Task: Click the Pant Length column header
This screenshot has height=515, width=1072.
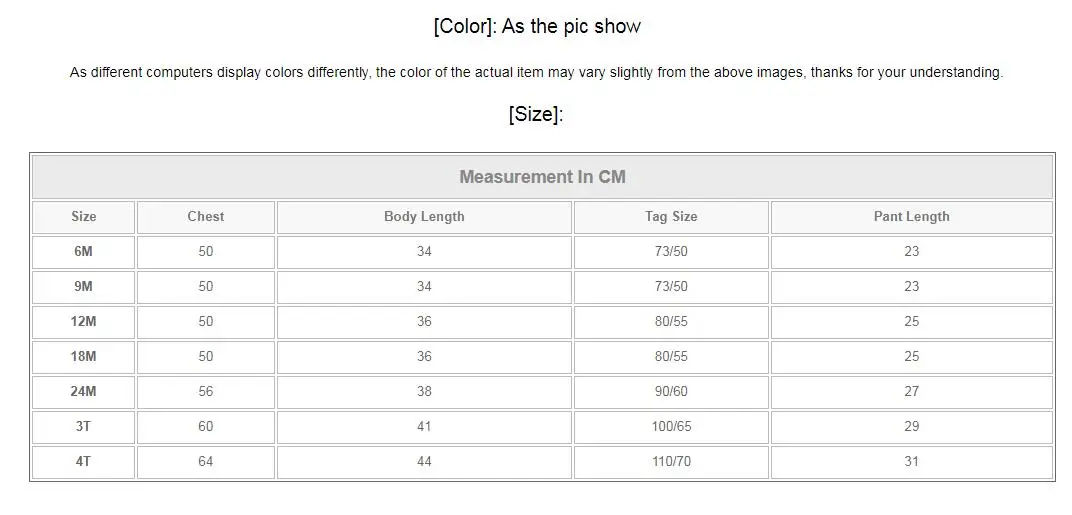Action: [x=911, y=217]
